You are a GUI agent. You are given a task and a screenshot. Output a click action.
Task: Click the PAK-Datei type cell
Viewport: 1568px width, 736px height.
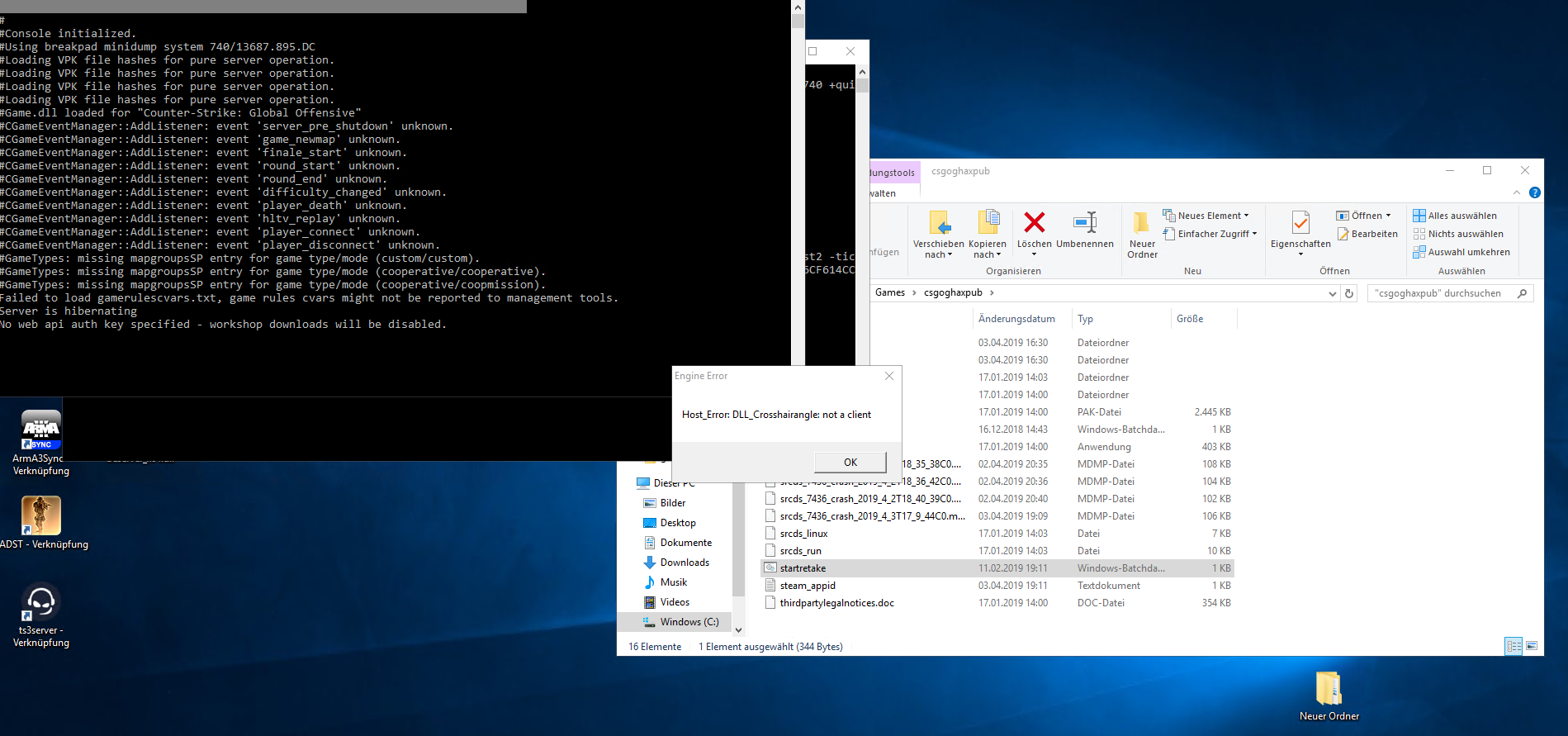(1099, 412)
